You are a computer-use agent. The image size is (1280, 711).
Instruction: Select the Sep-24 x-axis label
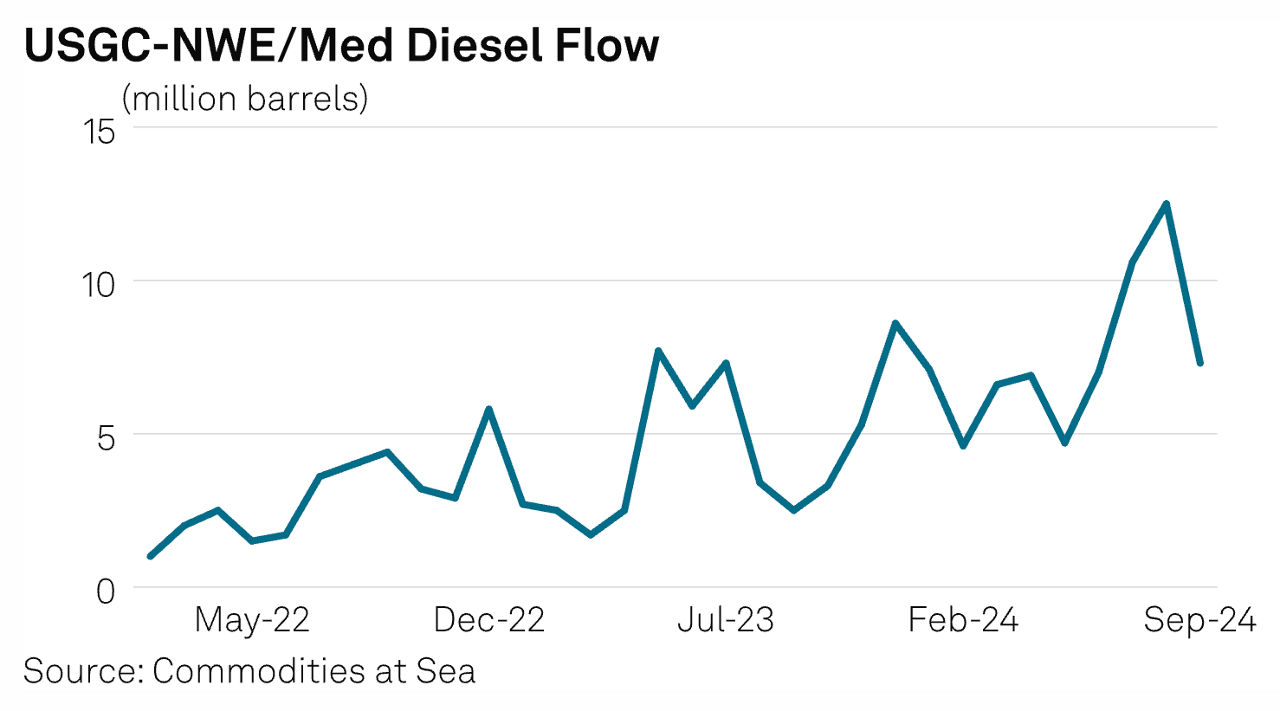tap(1199, 621)
